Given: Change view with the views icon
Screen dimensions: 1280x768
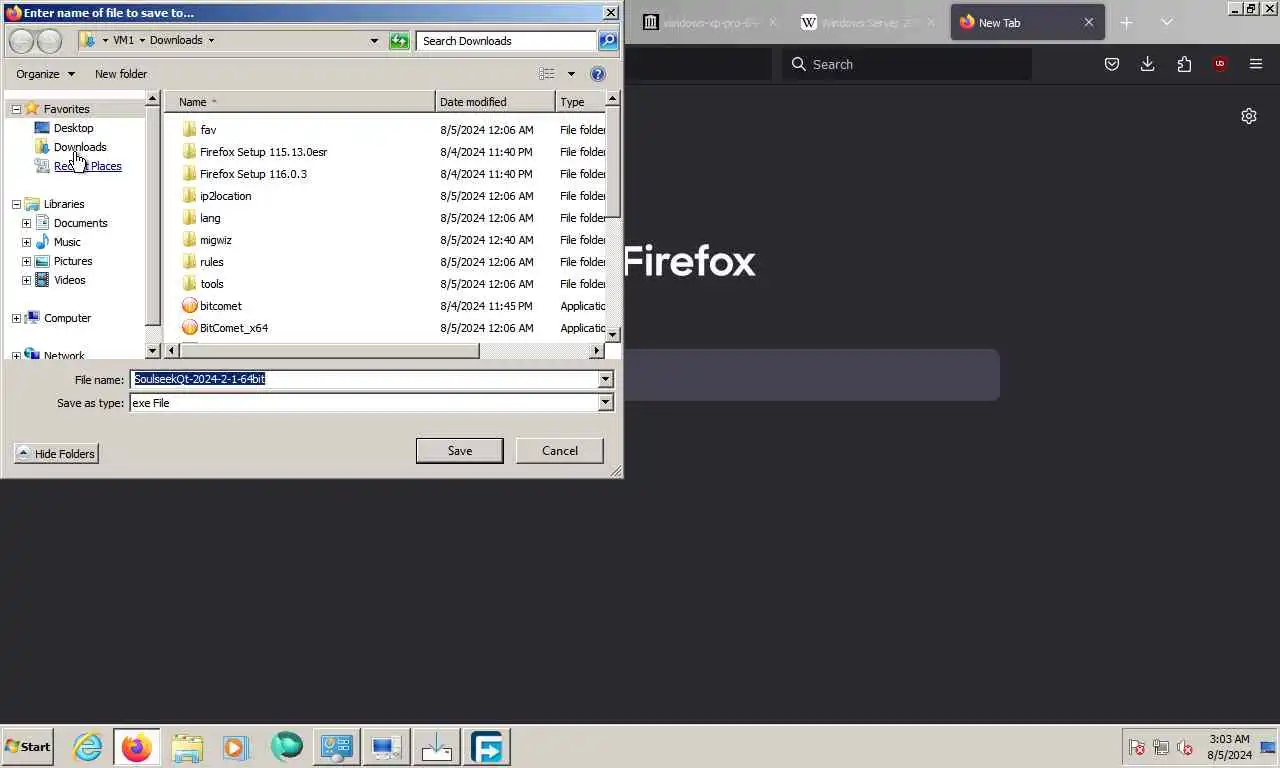Looking at the screenshot, I should pos(547,74).
